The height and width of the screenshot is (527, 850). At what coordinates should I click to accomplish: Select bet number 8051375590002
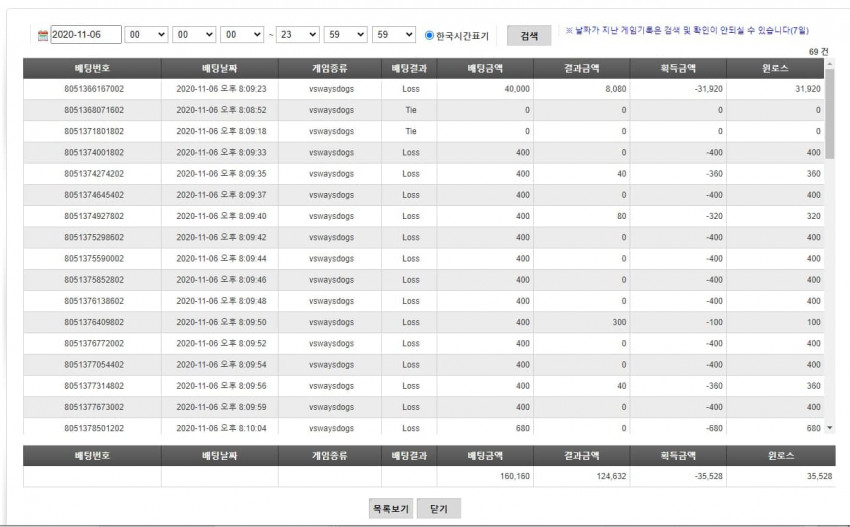94,259
